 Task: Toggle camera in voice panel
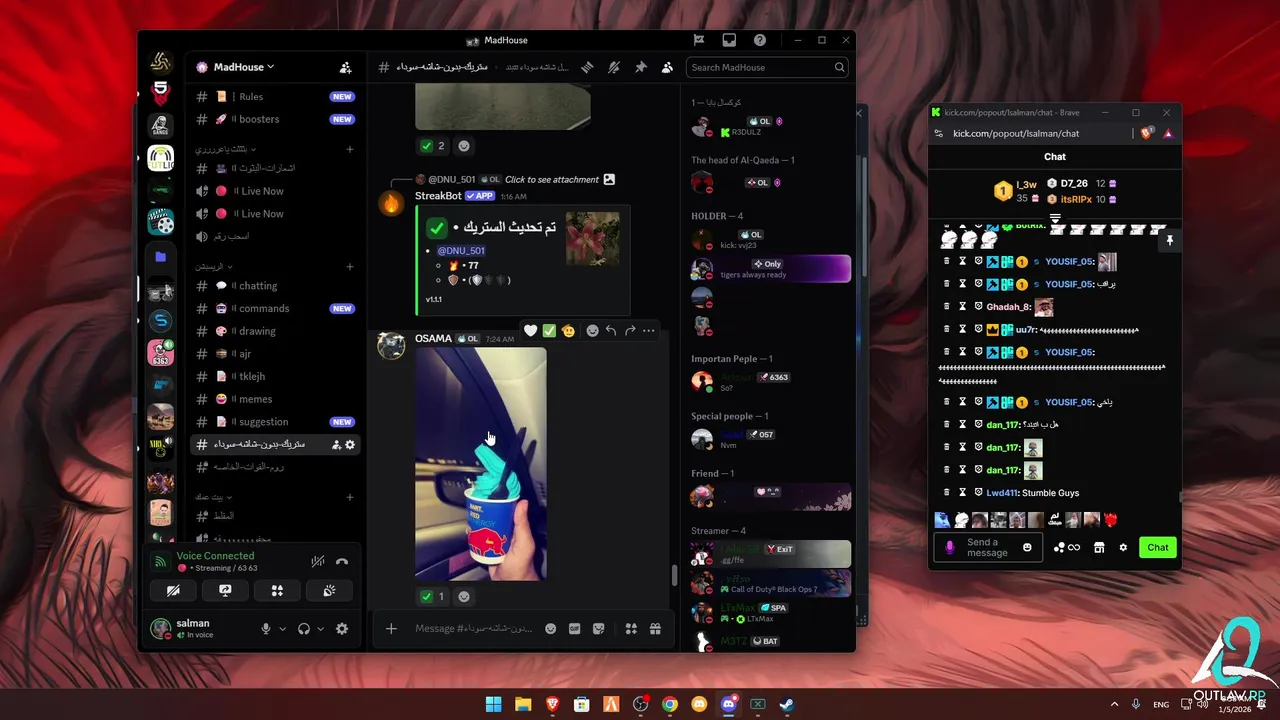(x=173, y=591)
